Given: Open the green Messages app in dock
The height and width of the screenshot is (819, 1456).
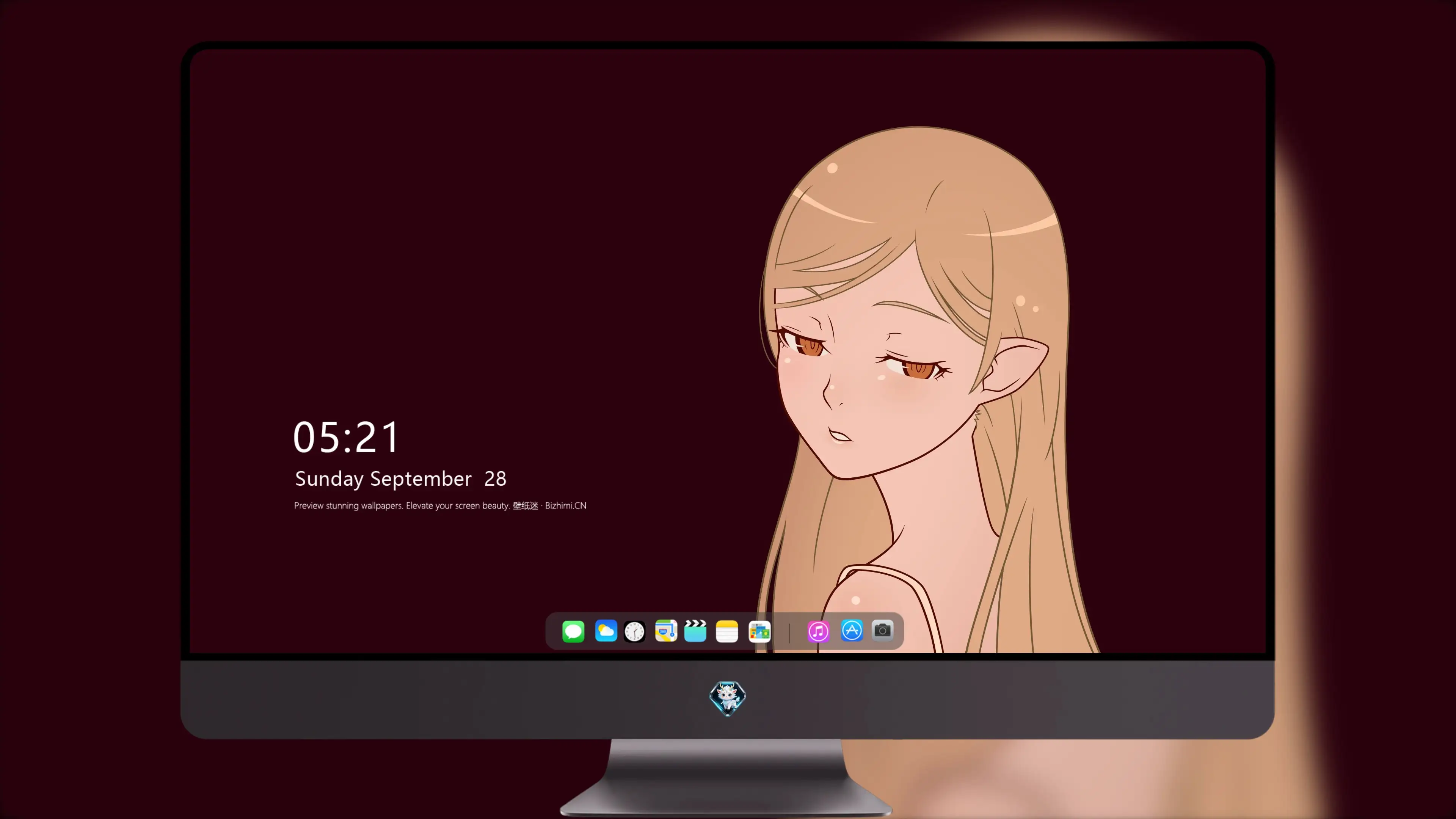Looking at the screenshot, I should pyautogui.click(x=573, y=631).
